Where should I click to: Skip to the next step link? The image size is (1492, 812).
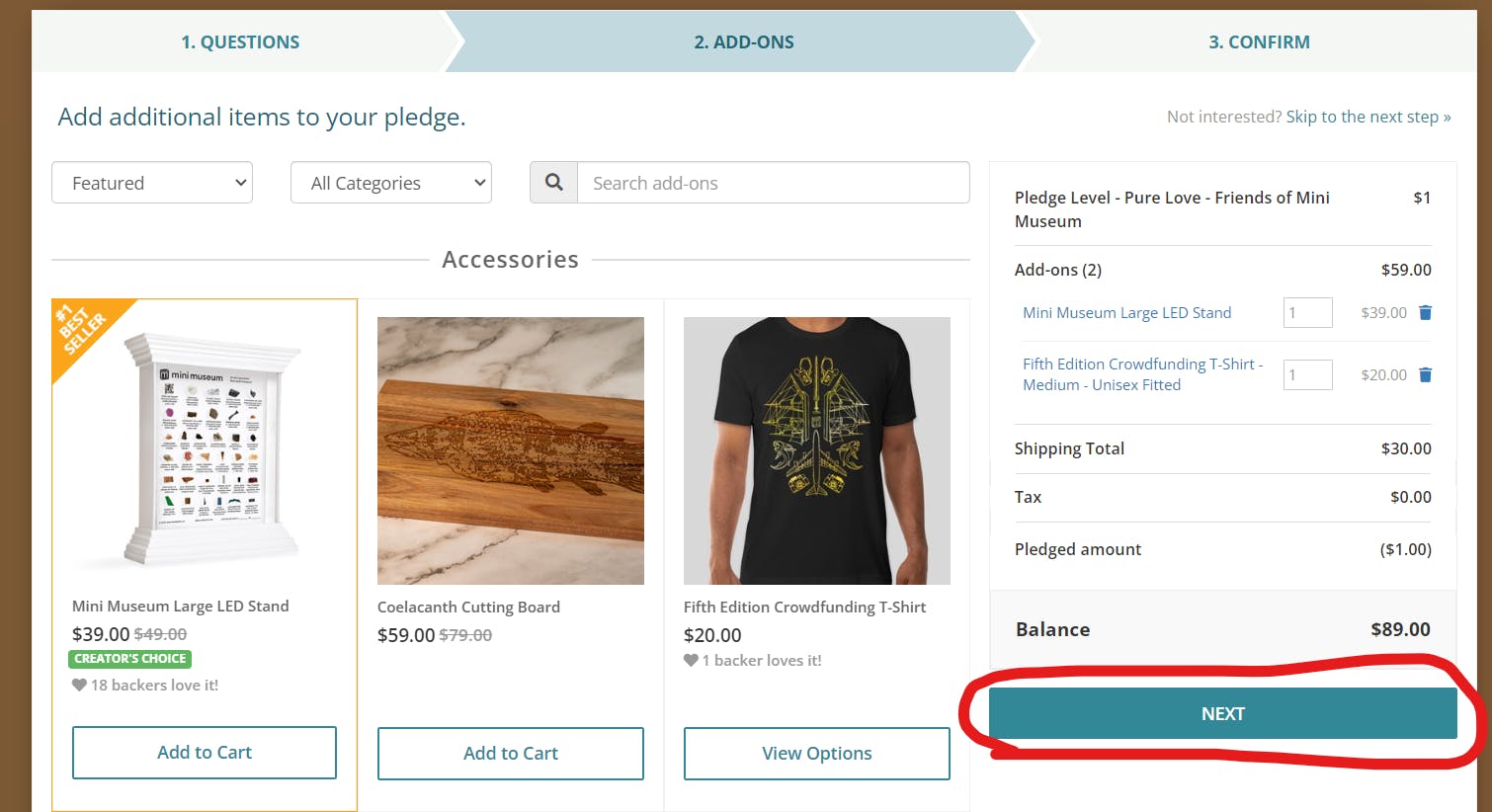click(1368, 117)
